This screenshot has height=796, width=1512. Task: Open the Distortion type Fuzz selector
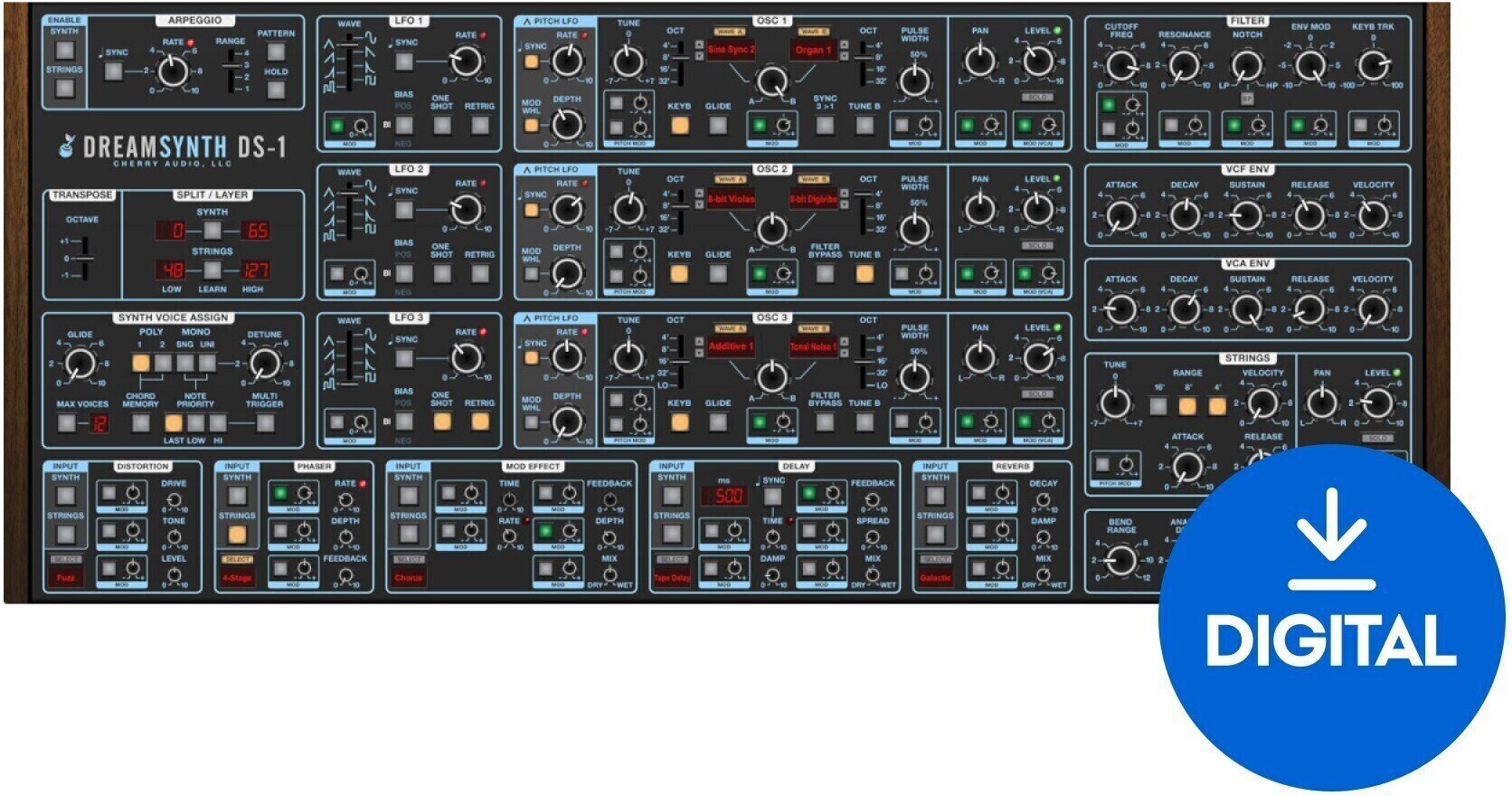click(66, 577)
